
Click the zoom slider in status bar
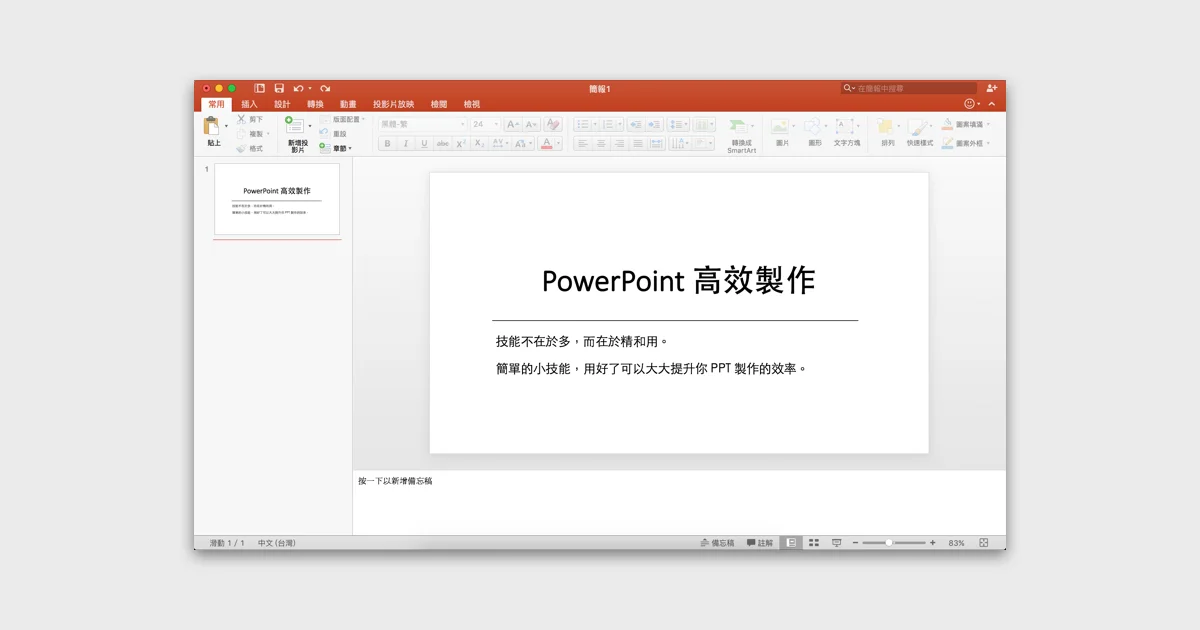[894, 543]
